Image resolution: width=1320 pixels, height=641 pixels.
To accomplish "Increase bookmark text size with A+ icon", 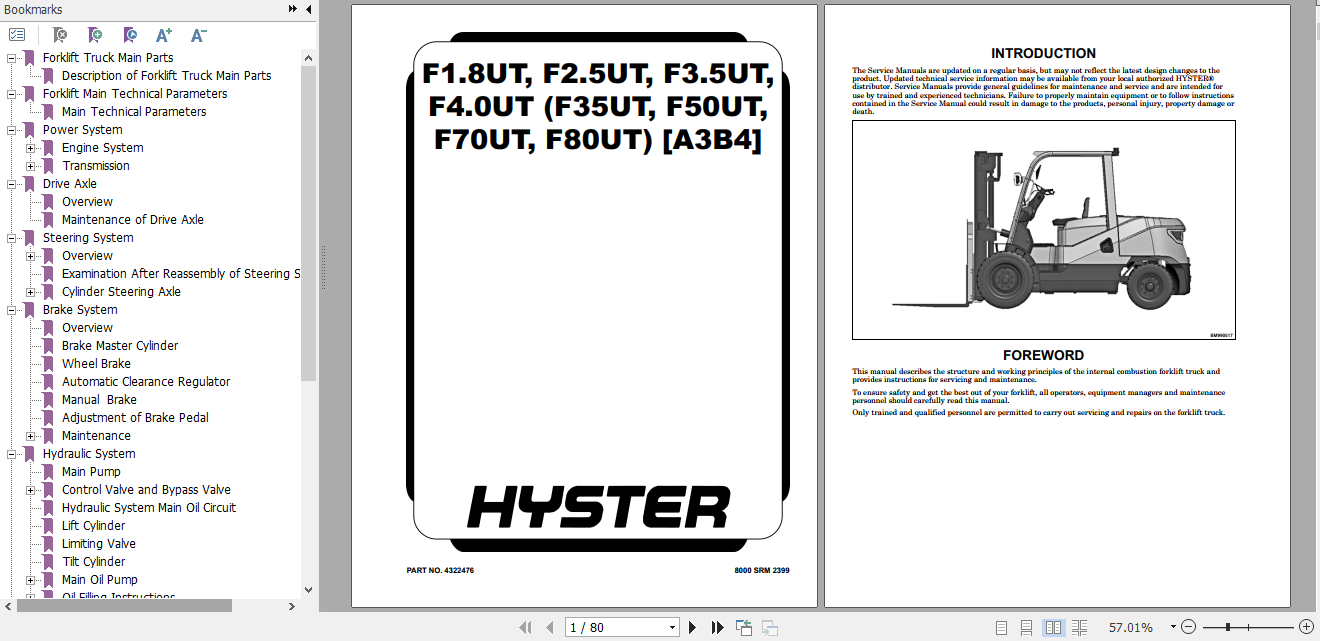I will pyautogui.click(x=163, y=34).
